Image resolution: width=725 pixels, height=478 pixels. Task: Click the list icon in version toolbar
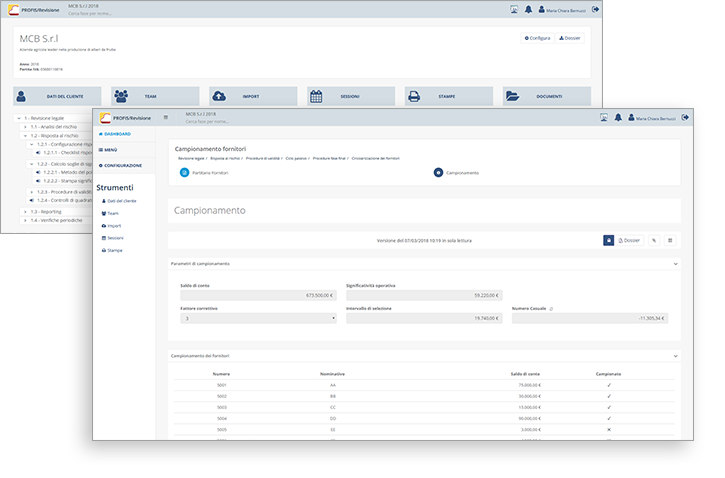point(670,240)
